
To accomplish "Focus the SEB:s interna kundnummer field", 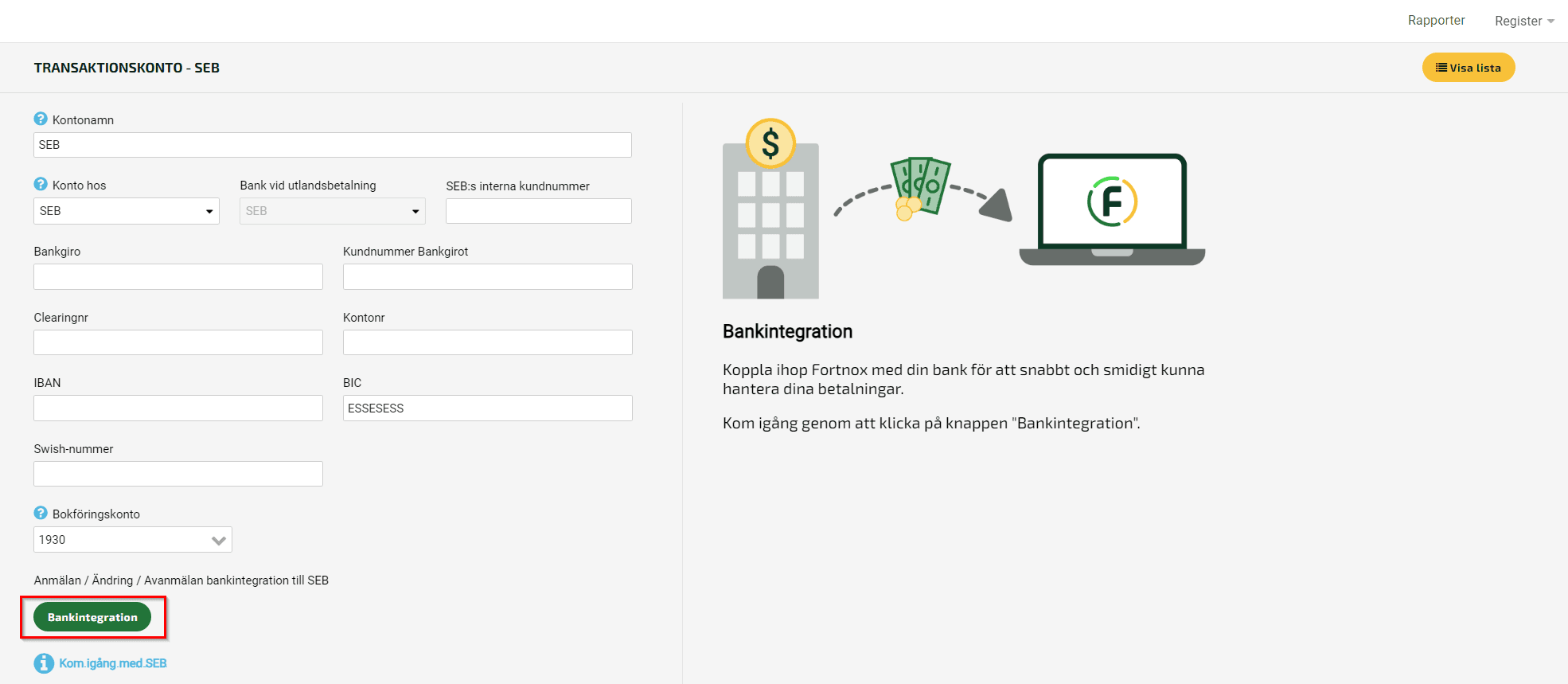I will pyautogui.click(x=539, y=211).
